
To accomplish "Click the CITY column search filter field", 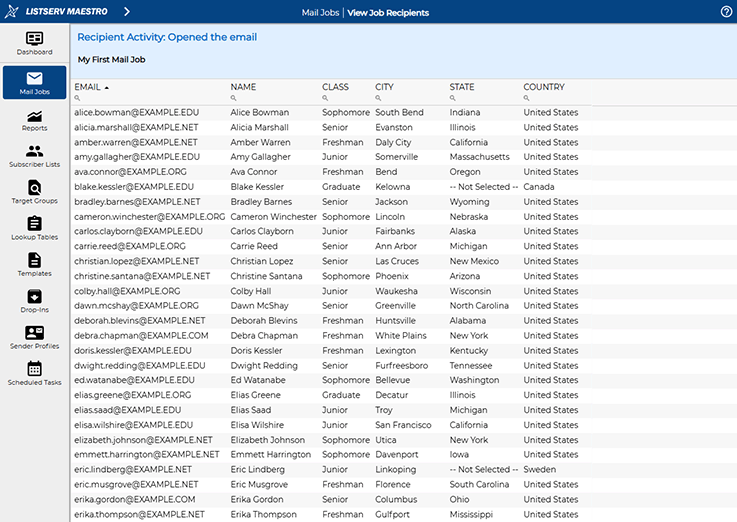I will [405, 98].
